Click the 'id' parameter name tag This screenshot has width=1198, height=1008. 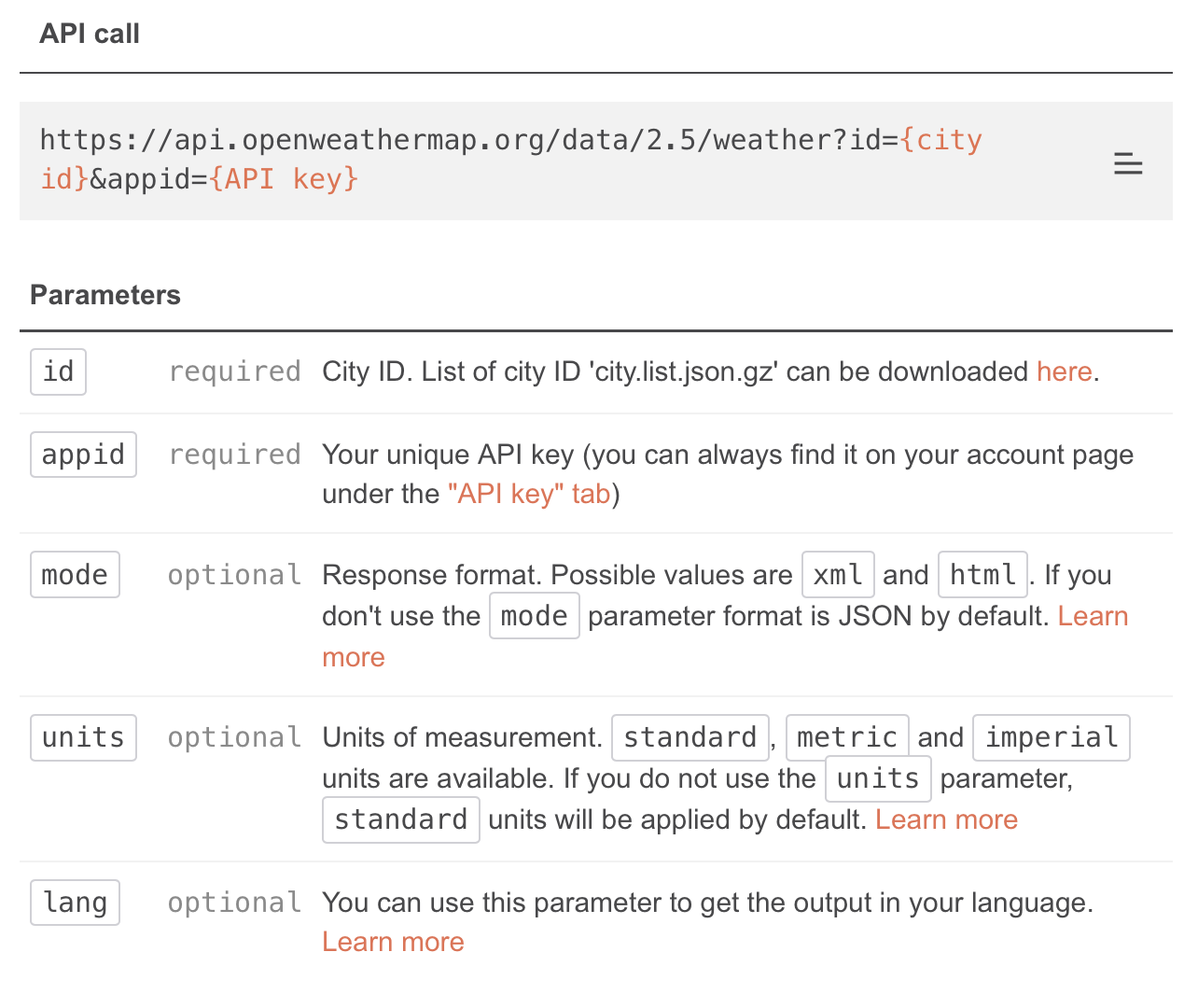click(x=58, y=371)
